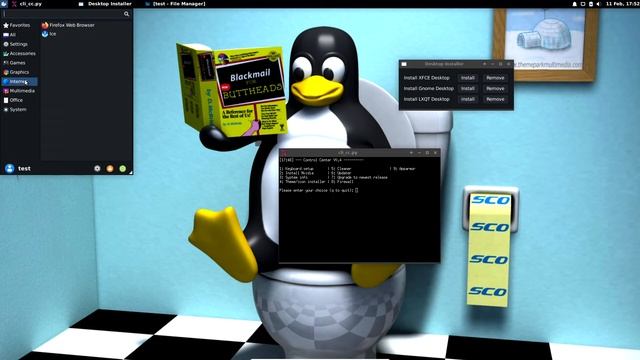Launch Firefox Web Browser
This screenshot has width=640, height=360.
68,25
